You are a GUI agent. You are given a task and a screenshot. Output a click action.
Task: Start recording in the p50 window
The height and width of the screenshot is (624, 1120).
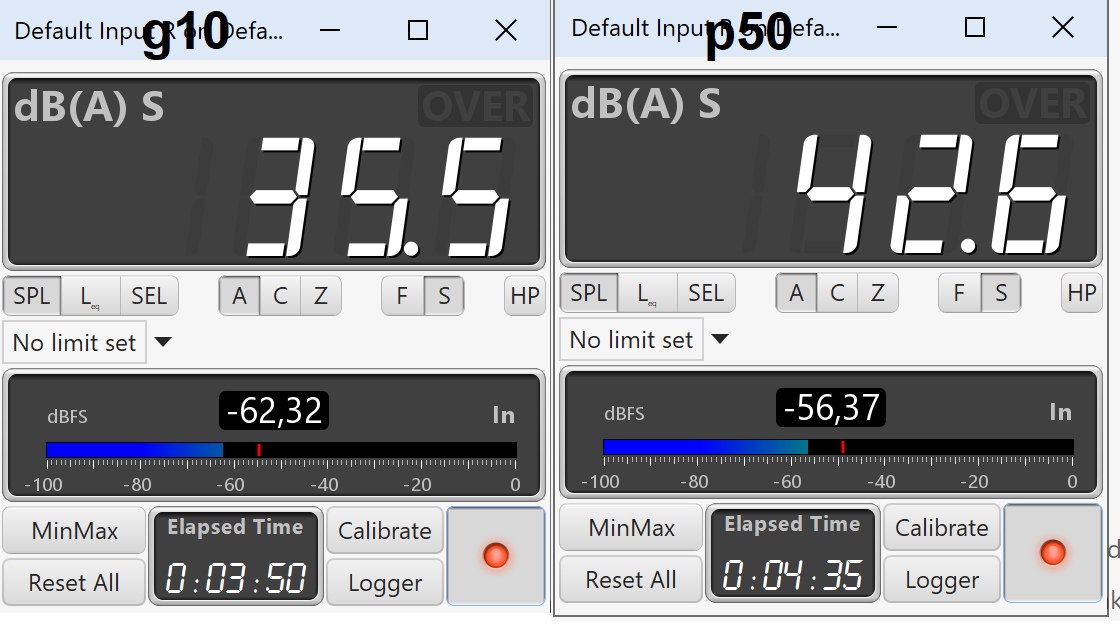click(x=1052, y=553)
